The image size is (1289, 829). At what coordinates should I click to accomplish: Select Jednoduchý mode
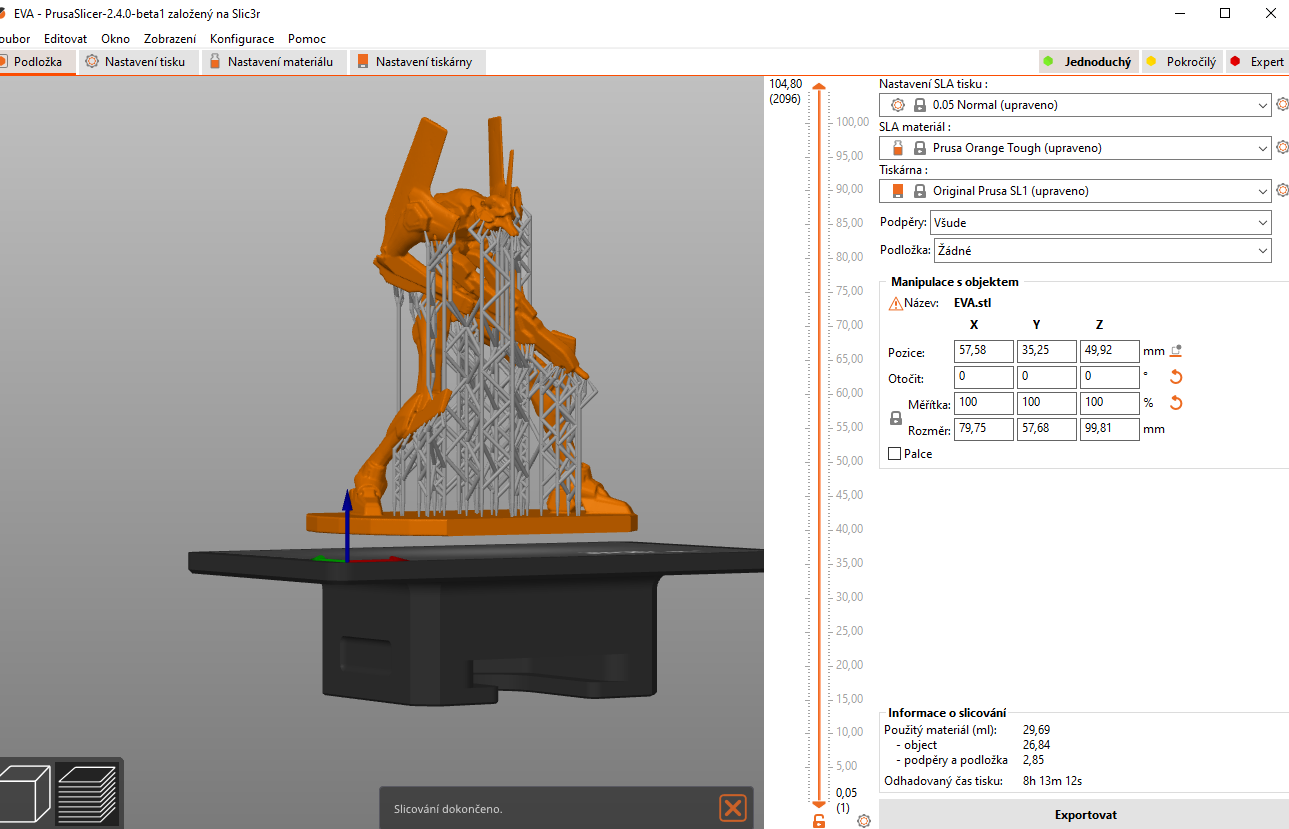tap(1088, 62)
